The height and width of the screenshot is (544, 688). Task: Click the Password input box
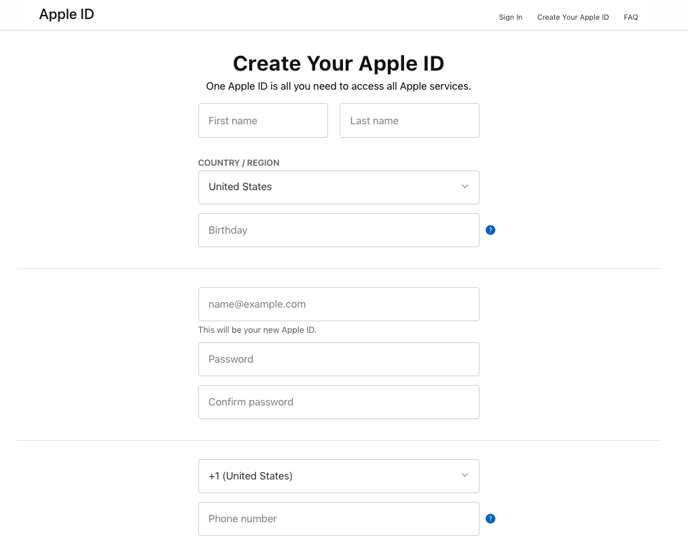(338, 359)
